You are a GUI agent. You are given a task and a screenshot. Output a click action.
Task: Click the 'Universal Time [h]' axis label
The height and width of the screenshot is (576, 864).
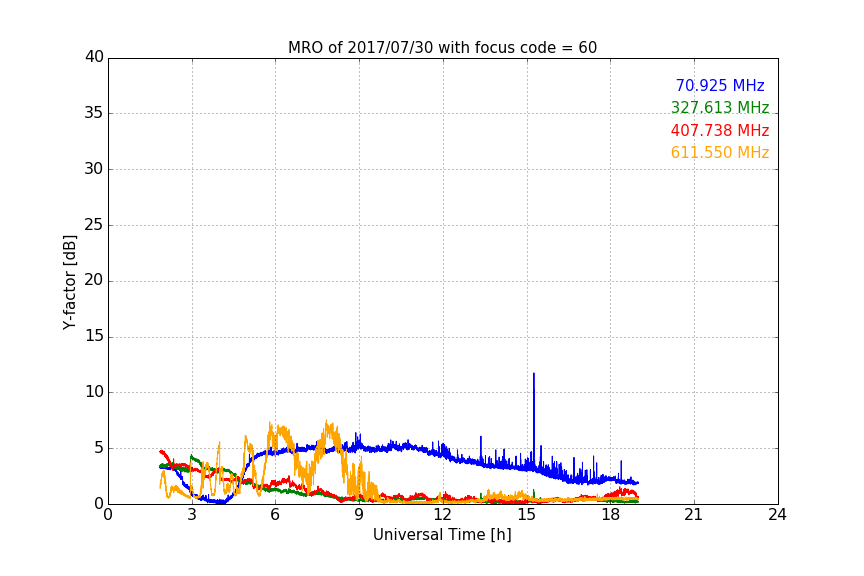click(x=442, y=535)
